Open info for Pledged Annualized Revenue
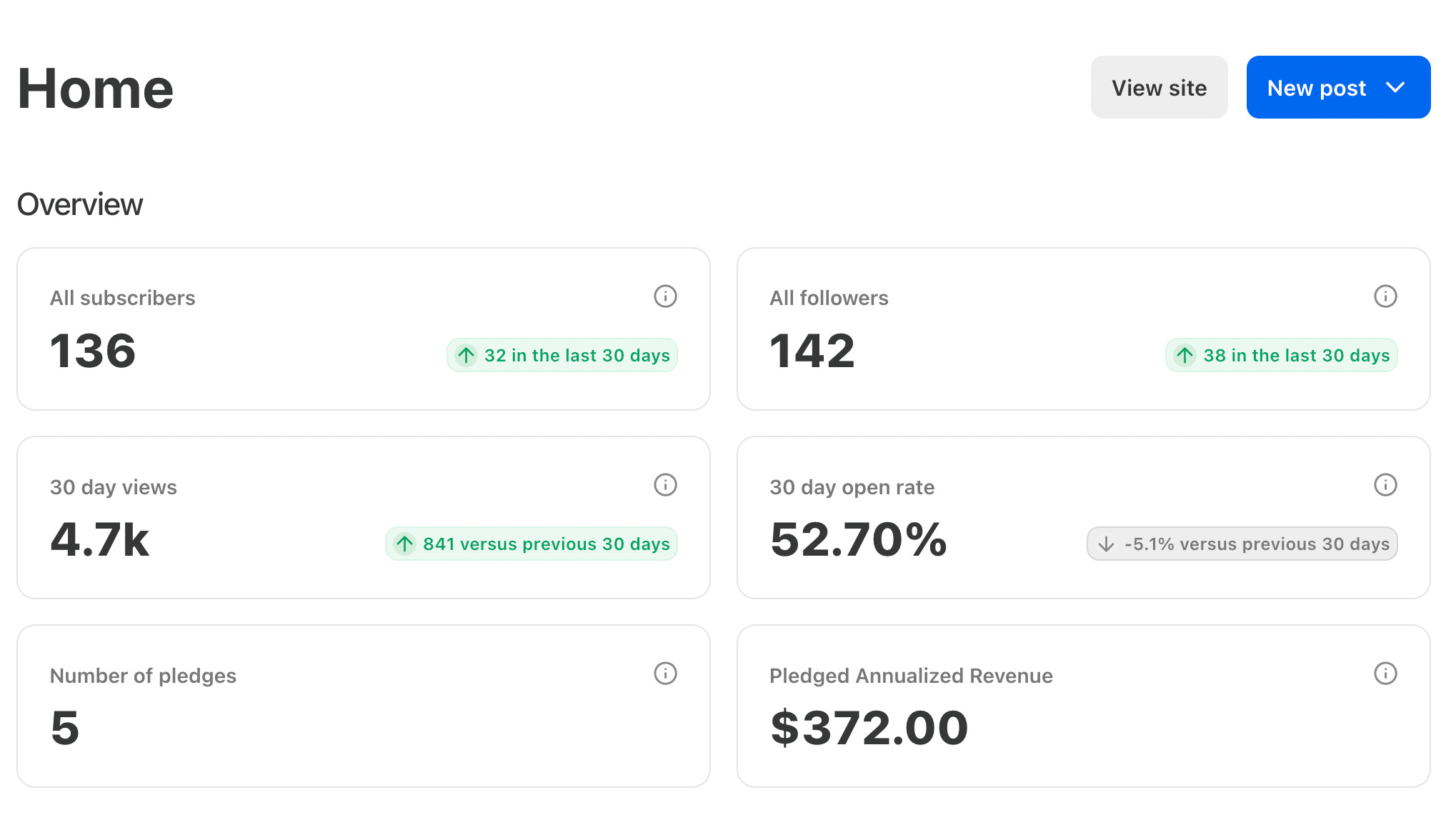Screen dimensions: 1456x820 coord(1385,674)
